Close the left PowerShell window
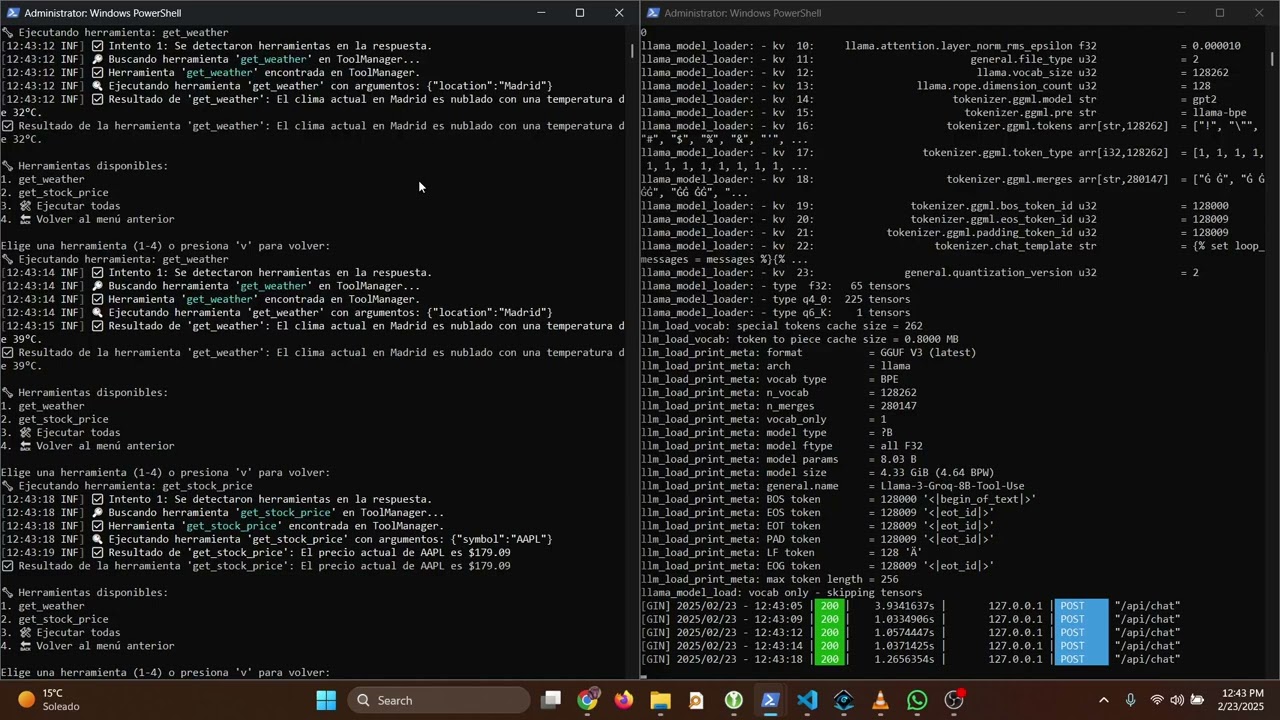Screen dimensions: 1280x720 [619, 13]
